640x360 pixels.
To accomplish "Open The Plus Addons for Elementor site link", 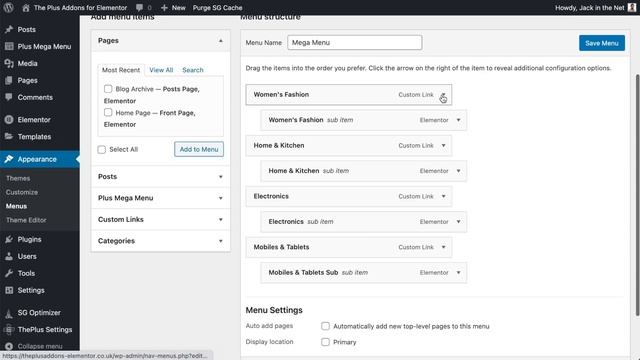I will pyautogui.click(x=80, y=8).
